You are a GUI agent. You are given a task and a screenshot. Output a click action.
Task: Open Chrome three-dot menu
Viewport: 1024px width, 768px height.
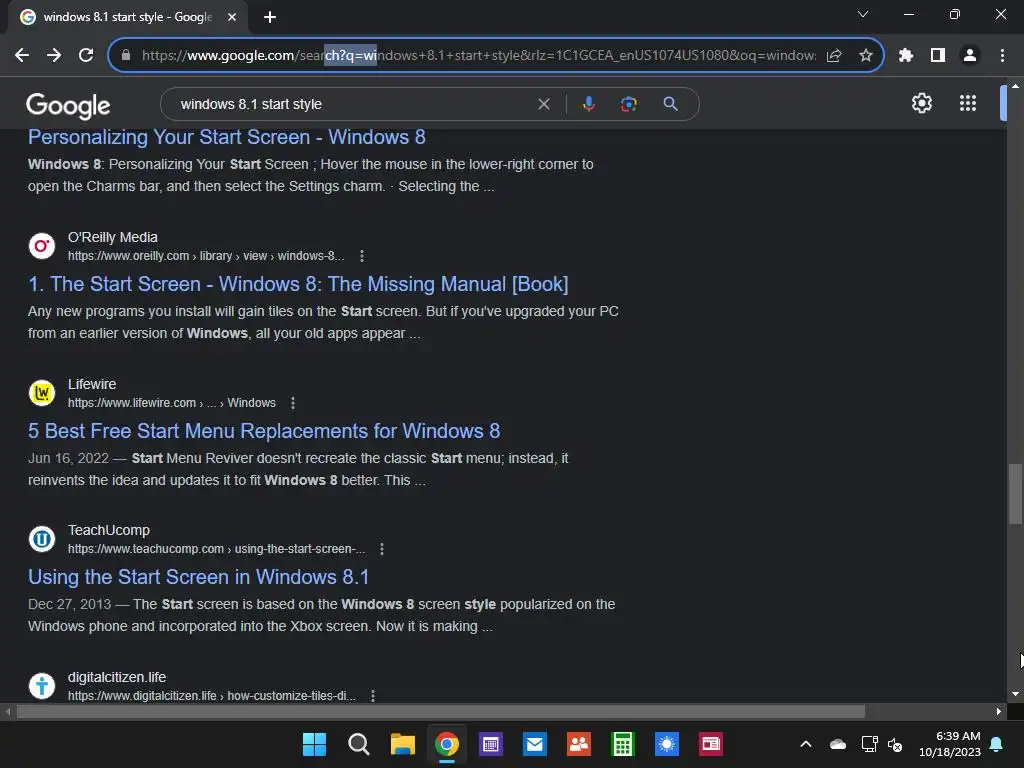click(x=1002, y=56)
